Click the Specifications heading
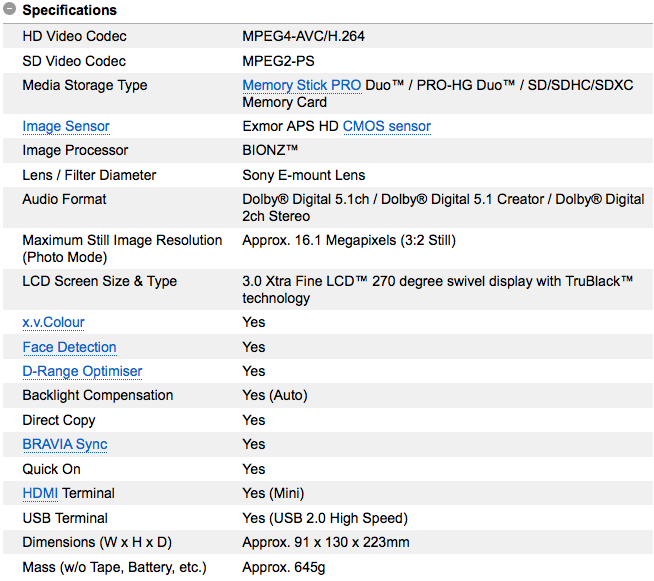The width and height of the screenshot is (654, 581). coord(70,10)
